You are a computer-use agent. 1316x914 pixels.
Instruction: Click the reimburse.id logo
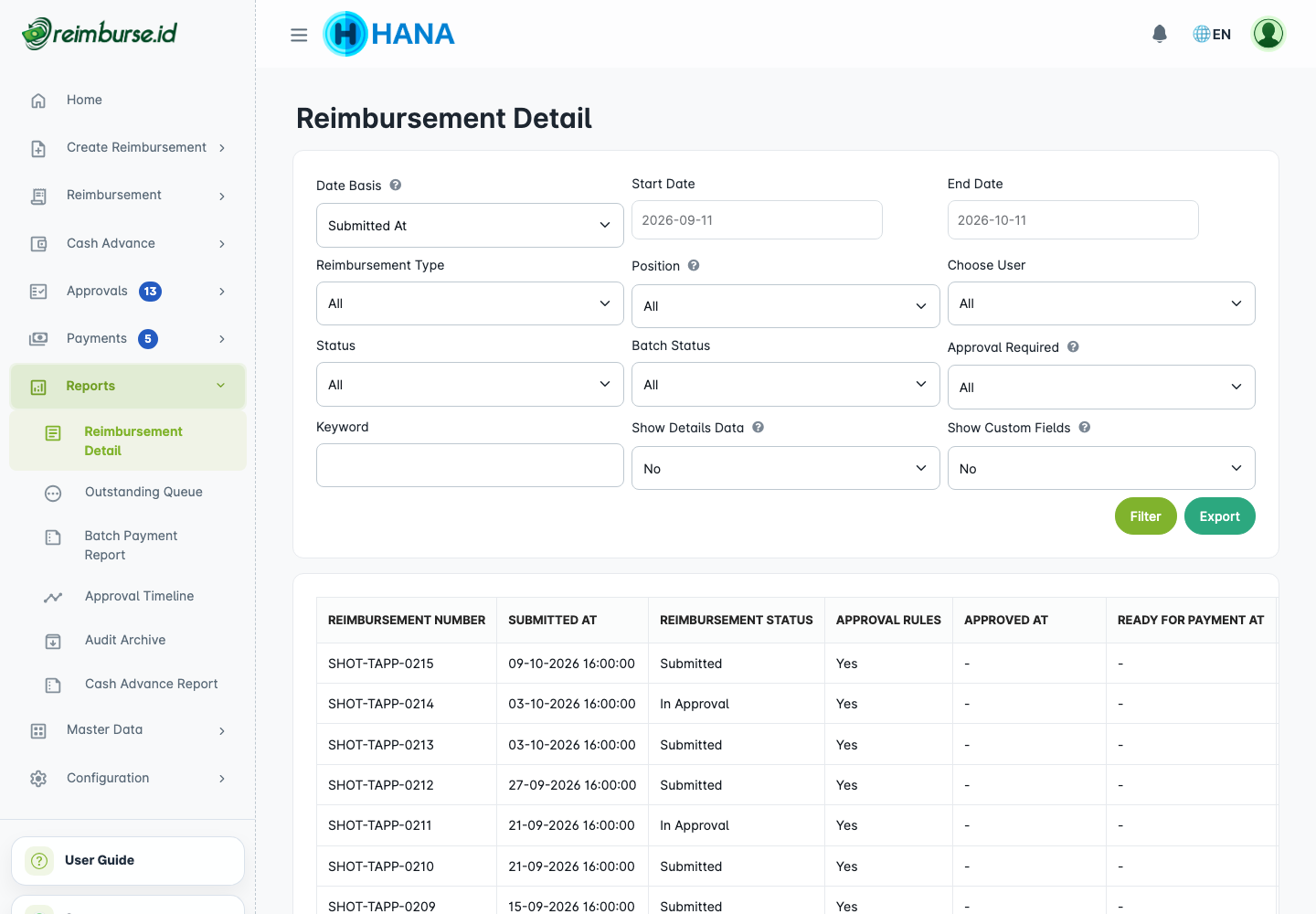click(x=100, y=34)
